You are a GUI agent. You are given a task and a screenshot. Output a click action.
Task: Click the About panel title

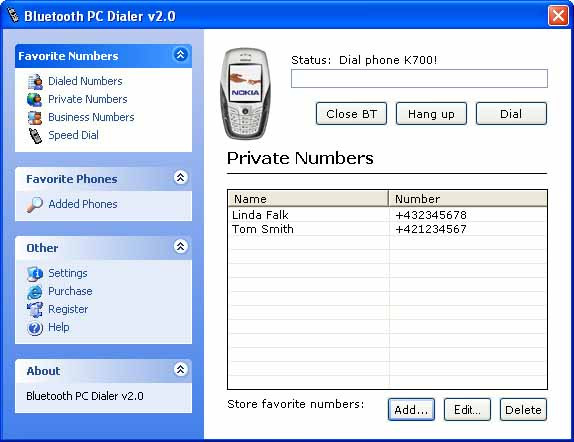(x=43, y=371)
